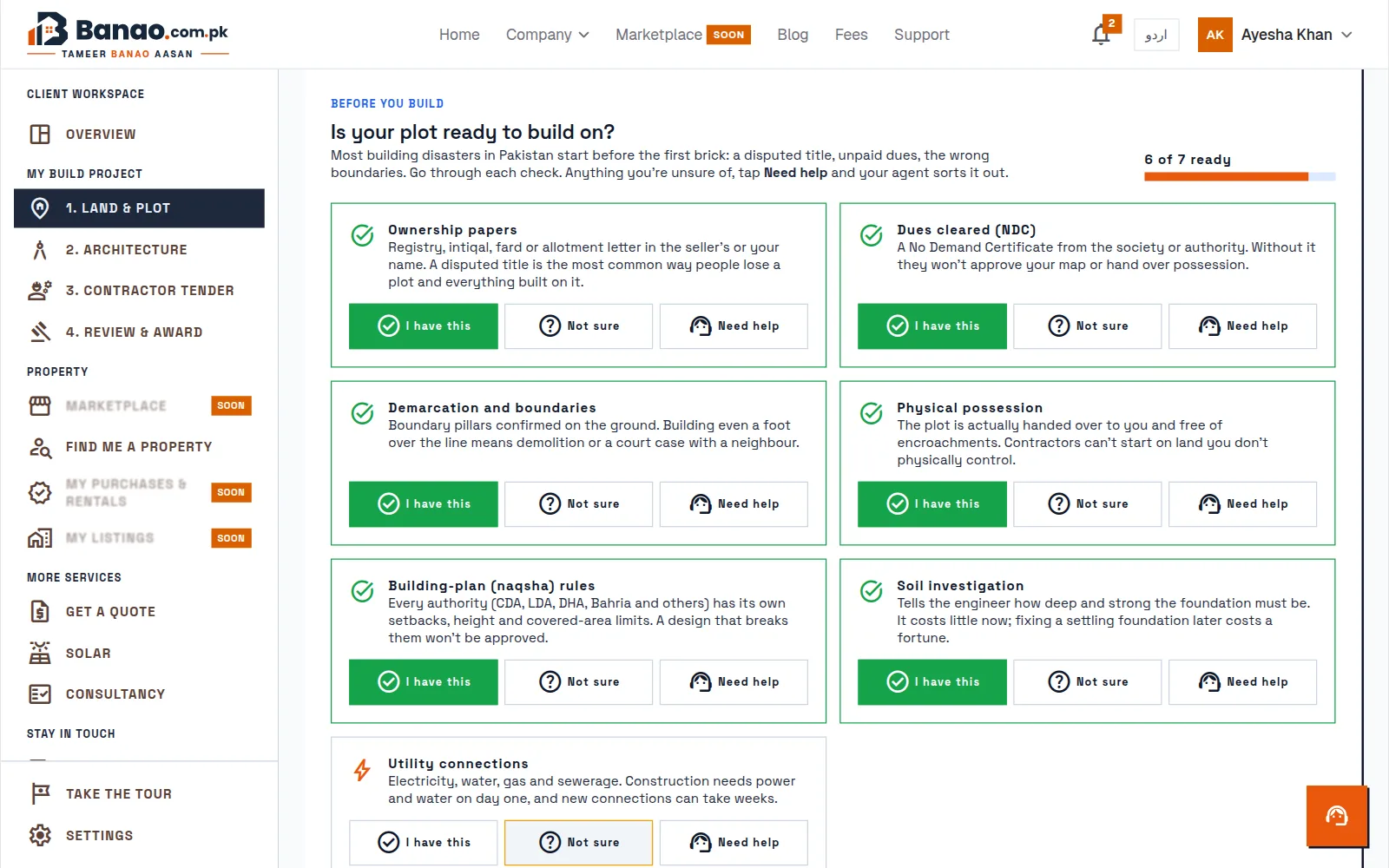The width and height of the screenshot is (1389, 868).
Task: Open the notifications bell
Action: (x=1102, y=35)
